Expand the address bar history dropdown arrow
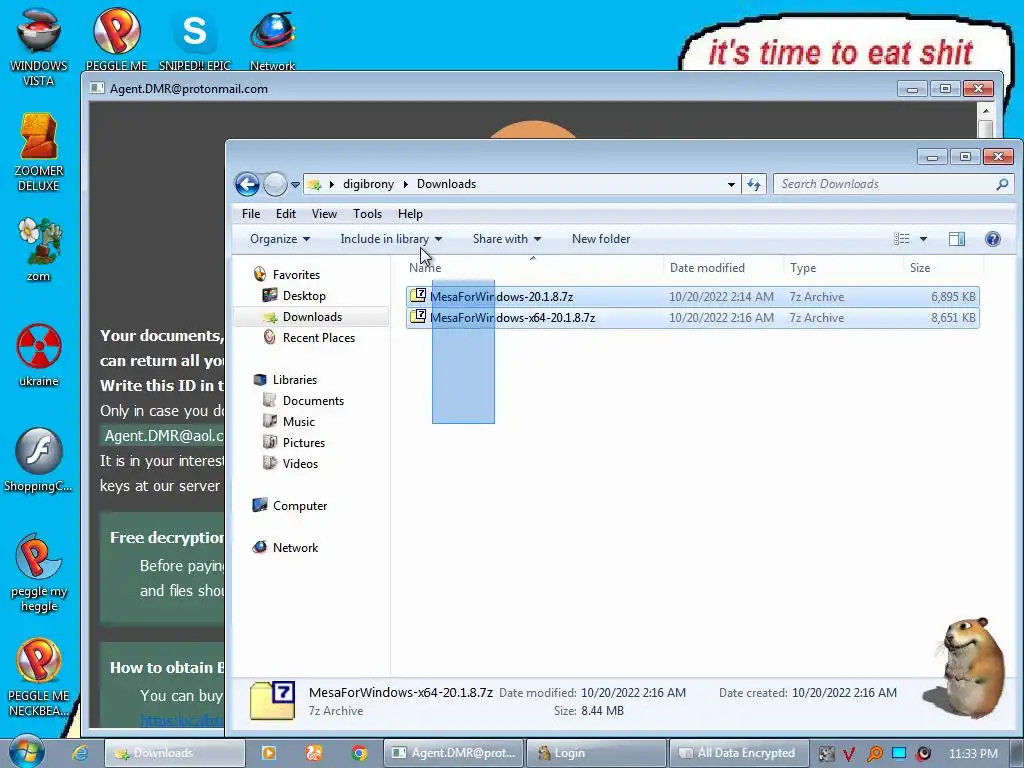 [x=731, y=184]
